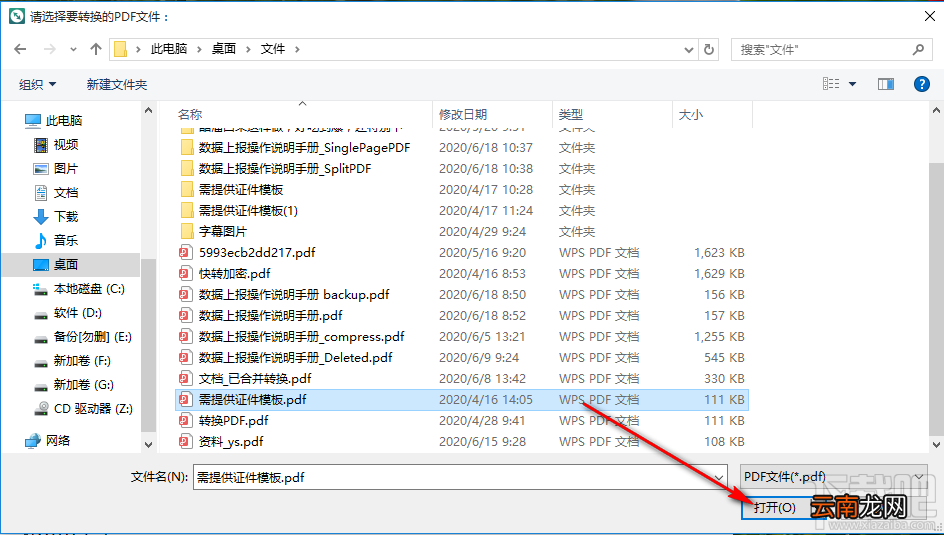944x535 pixels.
Task: Select file 需提供证件模板.pdf in list
Action: pos(462,400)
